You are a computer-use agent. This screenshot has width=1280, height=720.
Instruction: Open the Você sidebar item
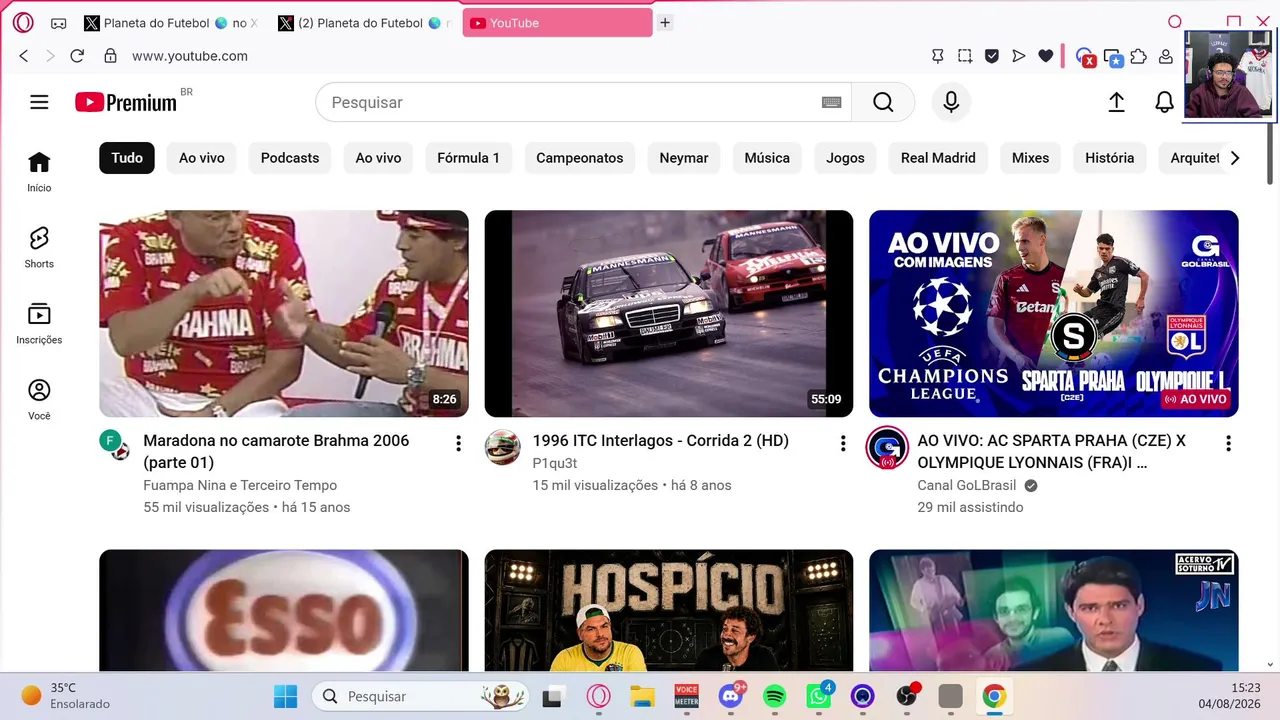tap(39, 400)
